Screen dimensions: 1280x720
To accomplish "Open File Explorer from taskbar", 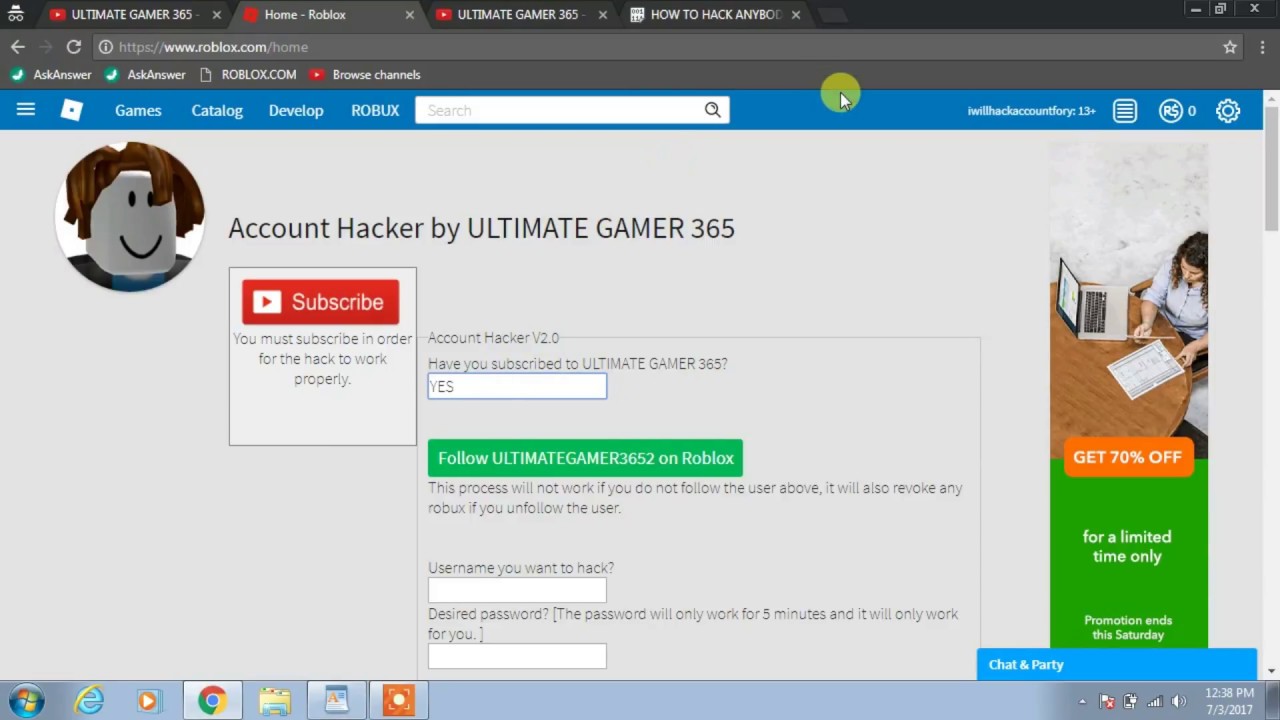I will 274,701.
